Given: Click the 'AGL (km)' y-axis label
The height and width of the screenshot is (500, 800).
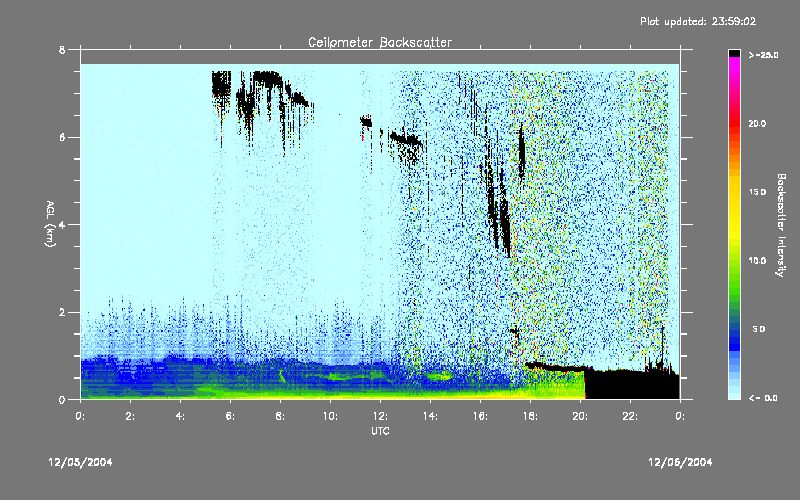Looking at the screenshot, I should [x=50, y=224].
